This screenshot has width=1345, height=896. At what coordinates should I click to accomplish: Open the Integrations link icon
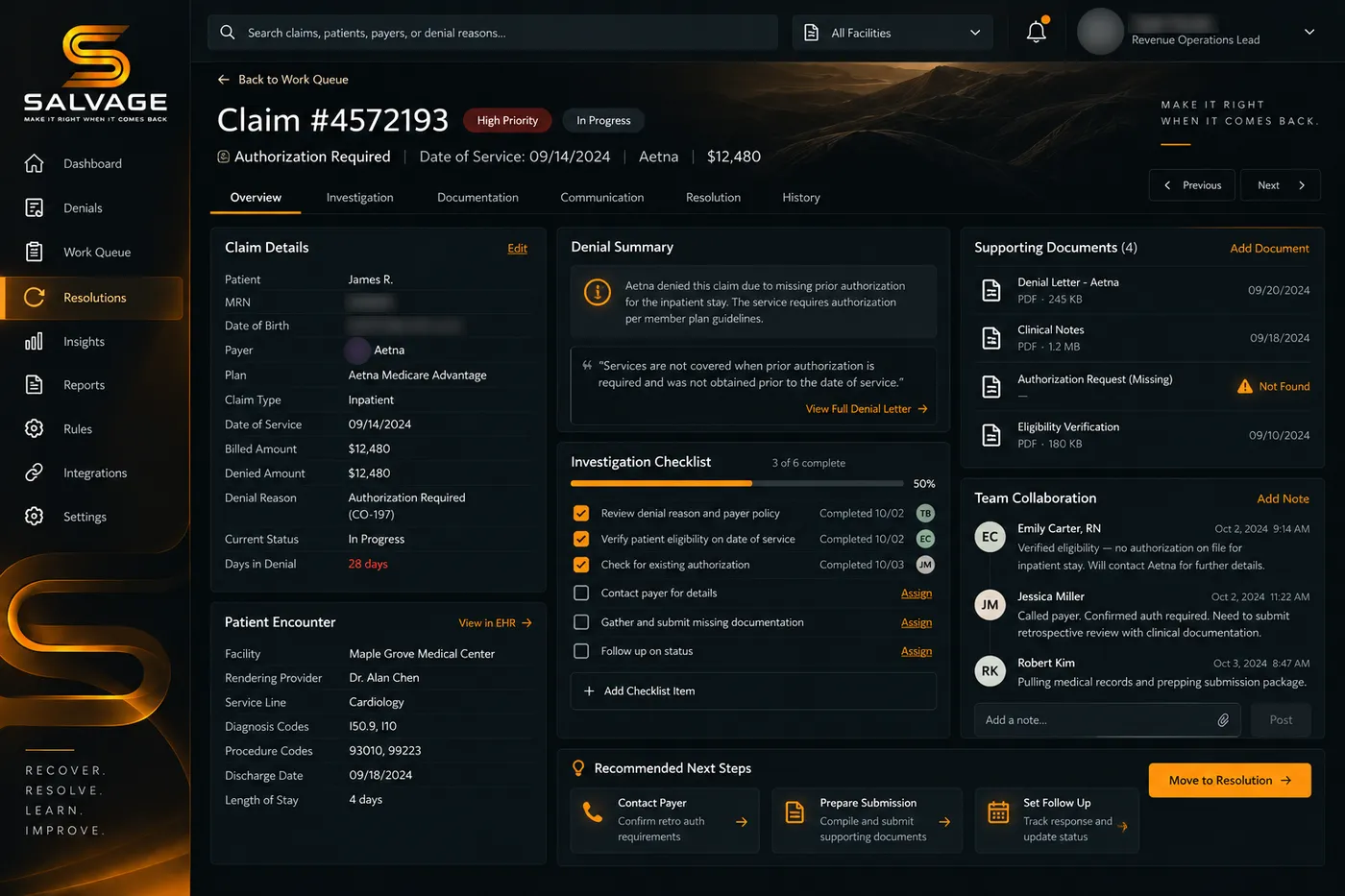click(x=35, y=472)
